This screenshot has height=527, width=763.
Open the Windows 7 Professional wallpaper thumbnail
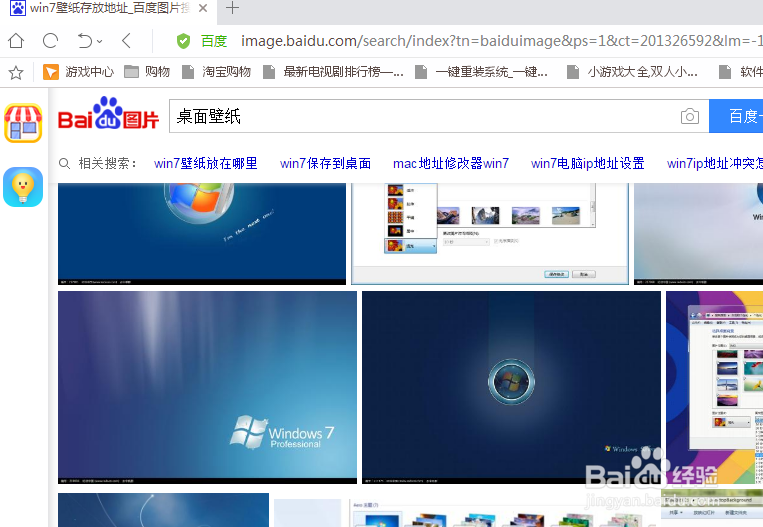pos(207,387)
